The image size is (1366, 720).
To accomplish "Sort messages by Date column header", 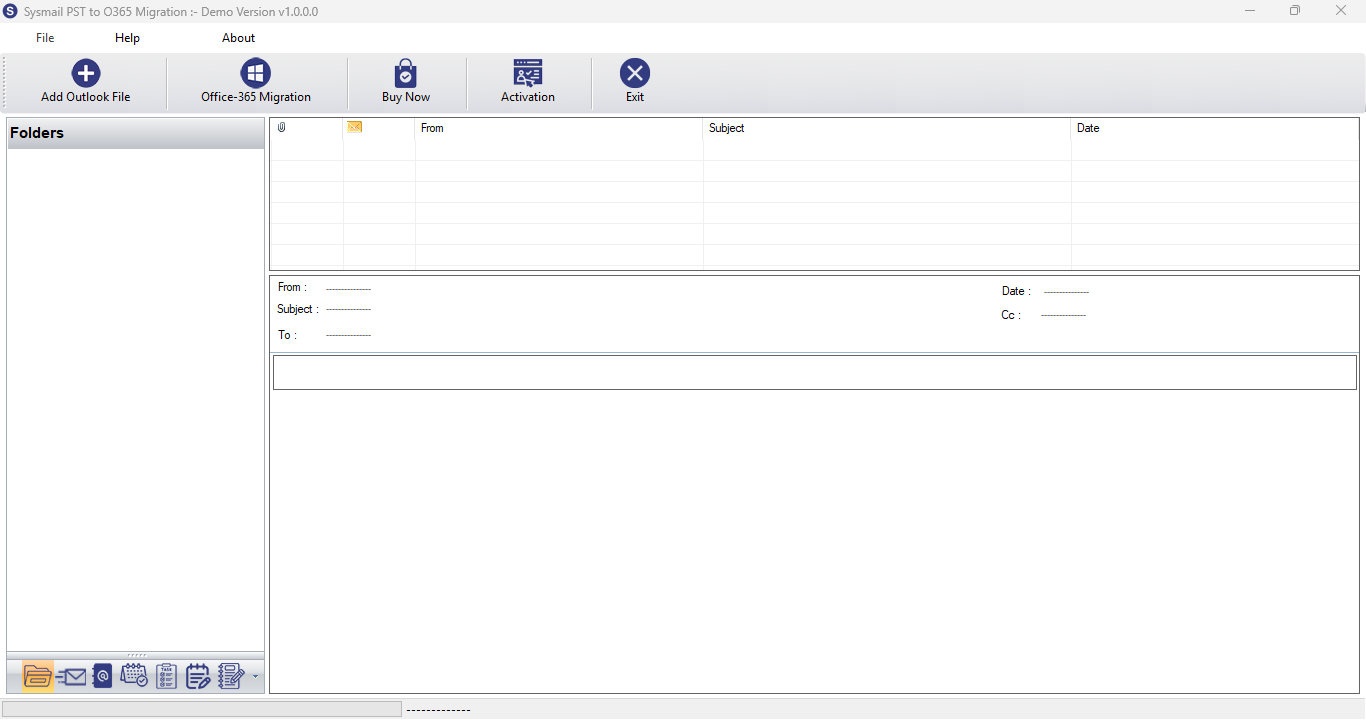I will pos(1215,128).
